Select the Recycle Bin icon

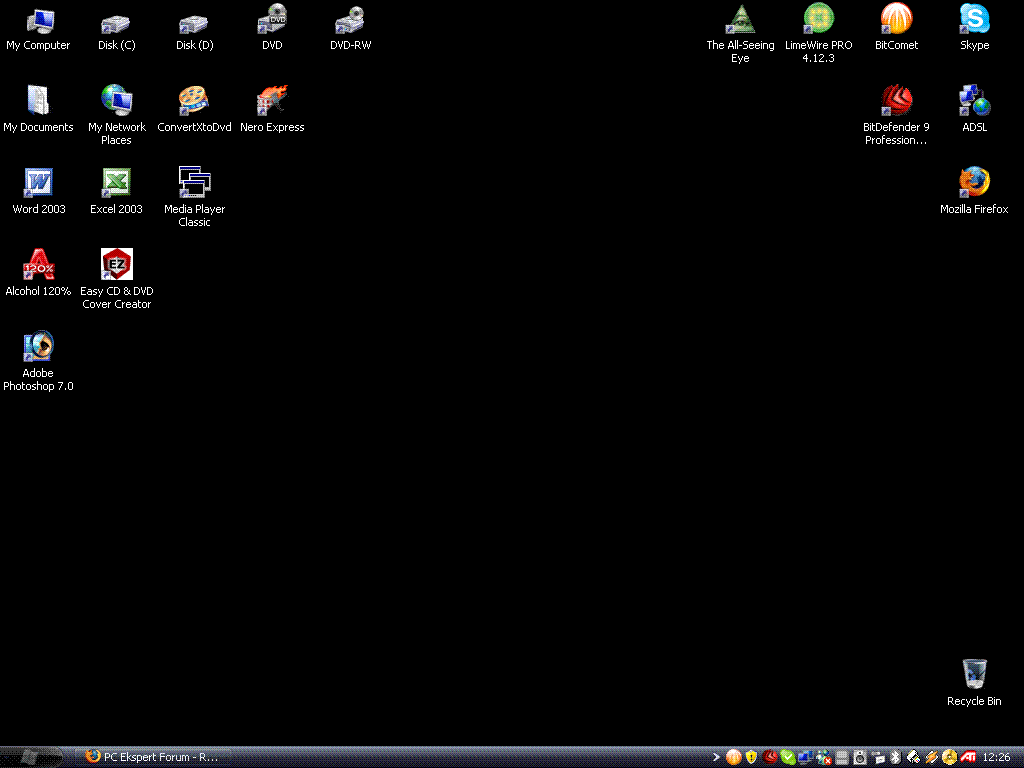[974, 675]
